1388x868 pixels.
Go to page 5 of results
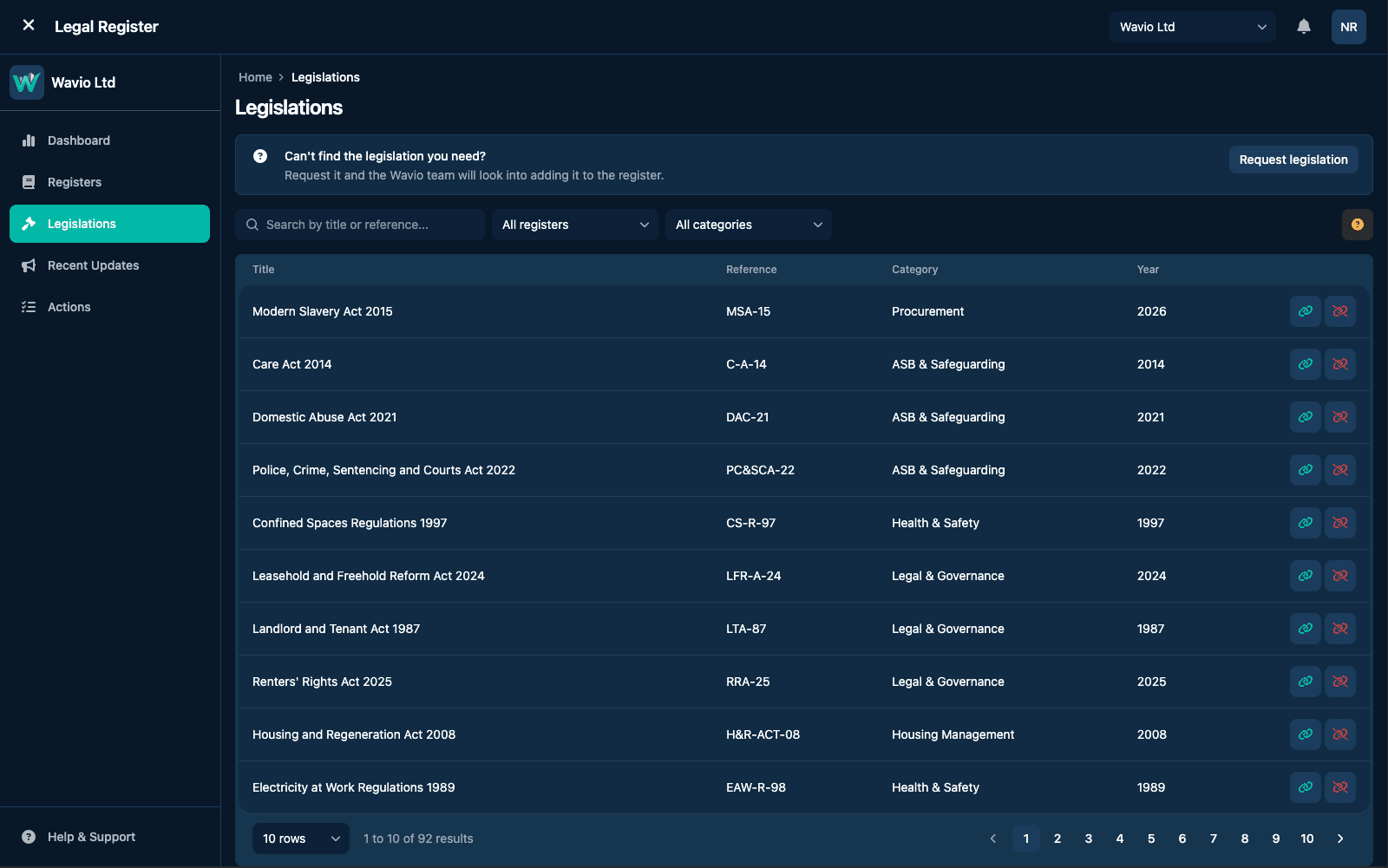pyautogui.click(x=1151, y=839)
